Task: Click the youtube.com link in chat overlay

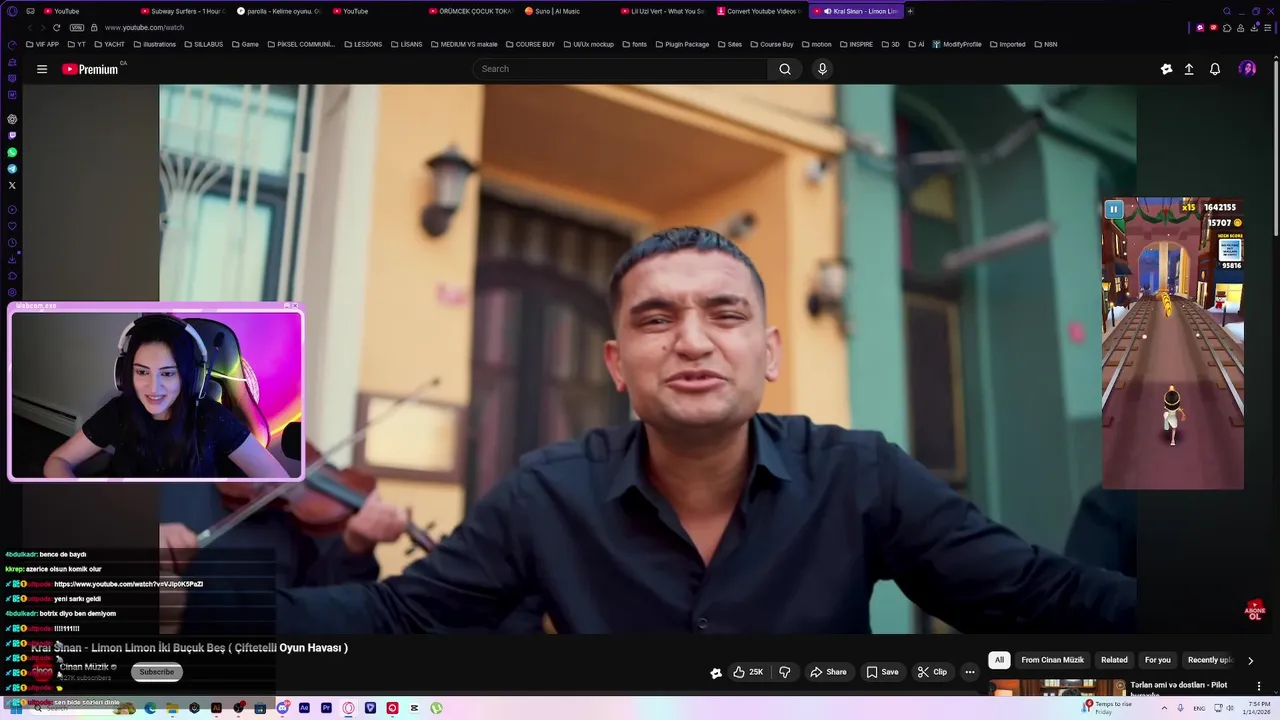Action: (128, 584)
